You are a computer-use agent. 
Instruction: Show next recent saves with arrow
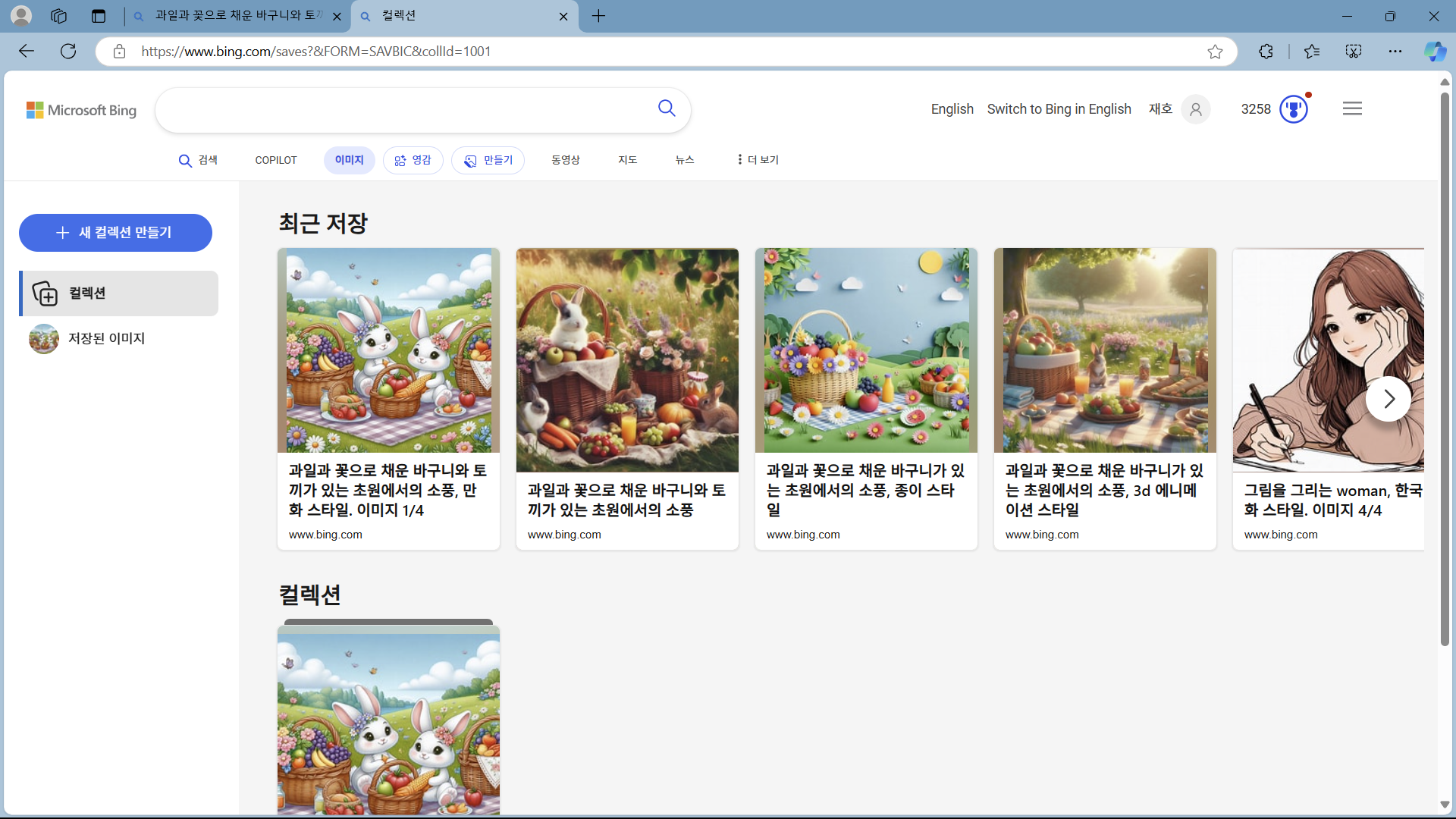[x=1388, y=399]
